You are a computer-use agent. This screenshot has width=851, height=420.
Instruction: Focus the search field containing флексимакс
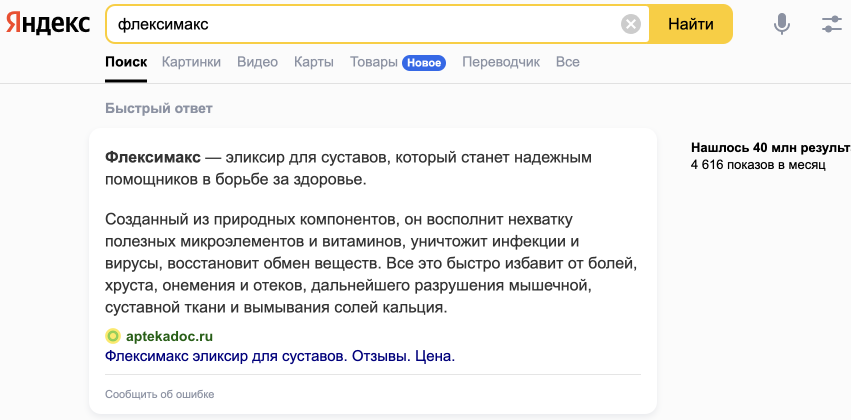click(x=360, y=25)
